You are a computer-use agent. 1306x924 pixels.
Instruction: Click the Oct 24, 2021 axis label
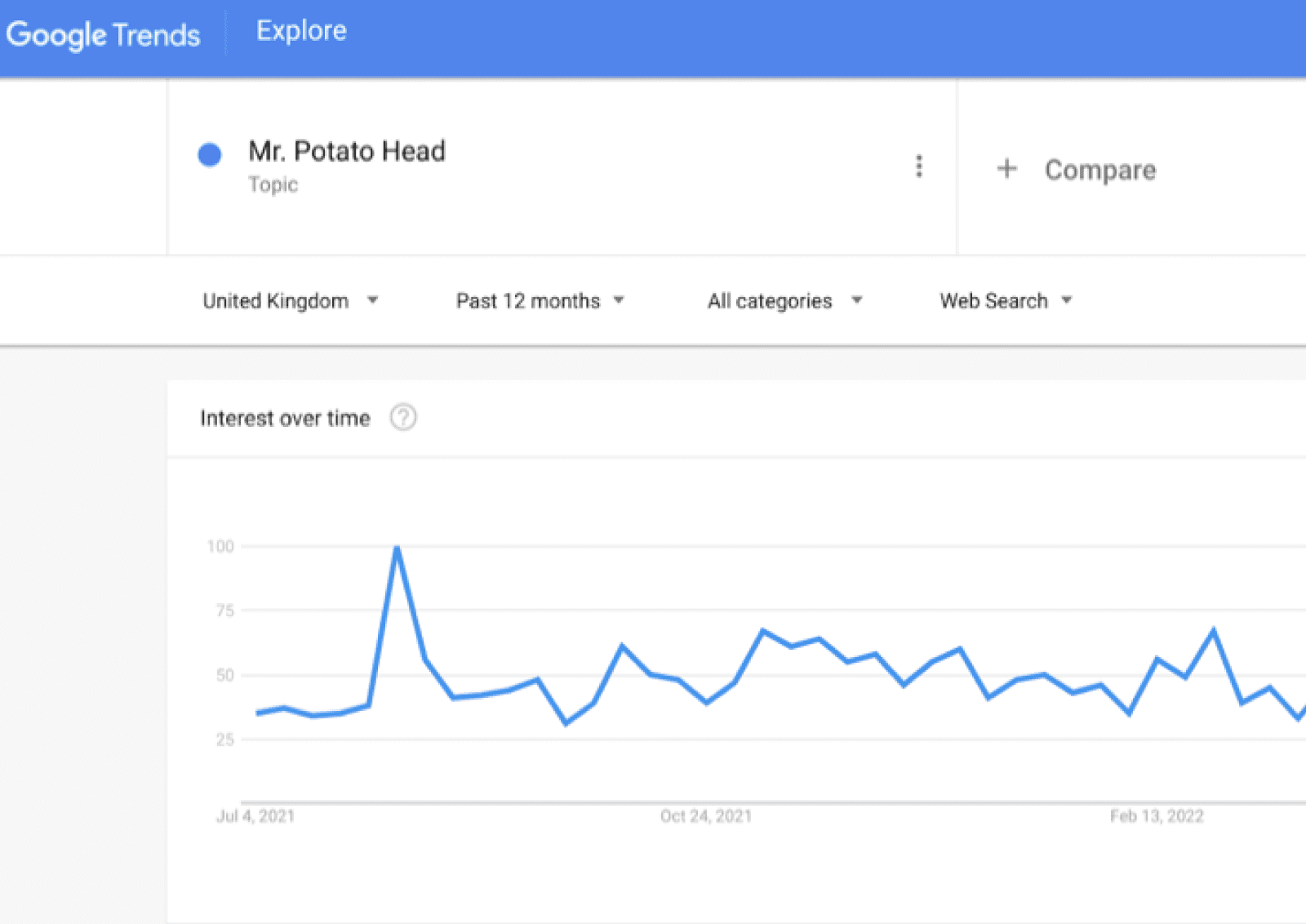tap(705, 815)
